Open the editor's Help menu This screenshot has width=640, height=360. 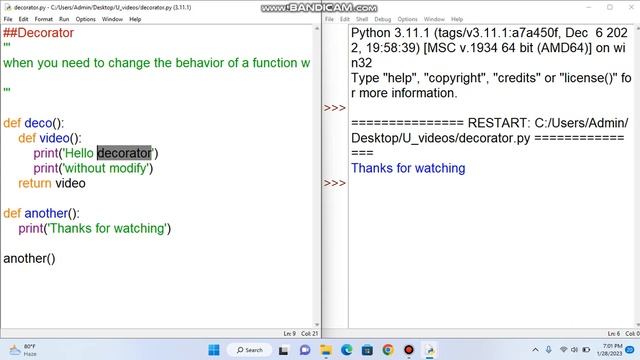pos(135,19)
